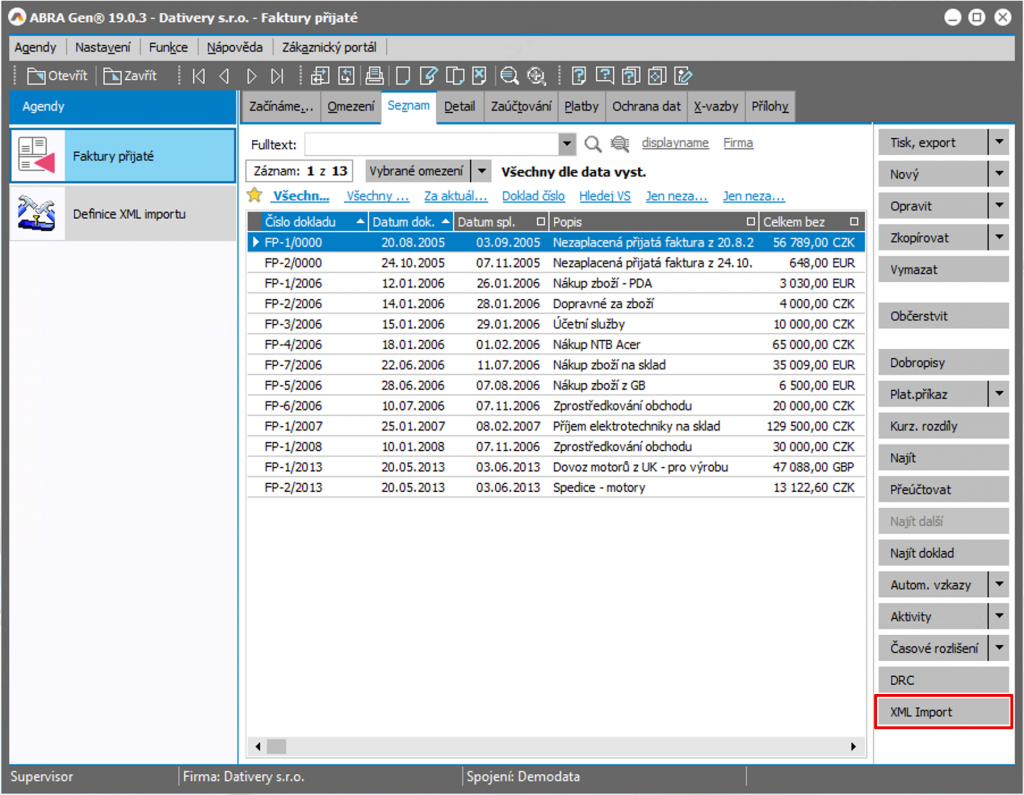Click the switch windows toolbar icon

pyautogui.click(x=319, y=76)
